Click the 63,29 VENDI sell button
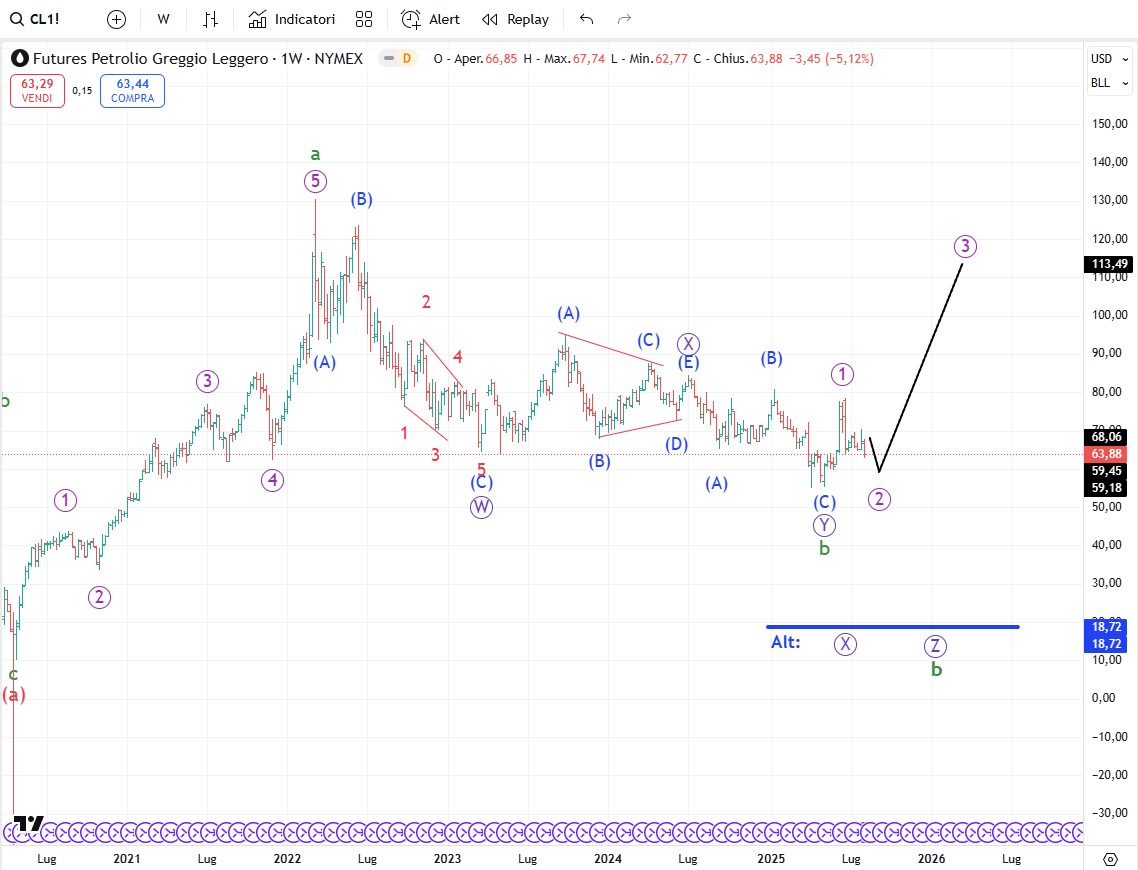 (37, 91)
